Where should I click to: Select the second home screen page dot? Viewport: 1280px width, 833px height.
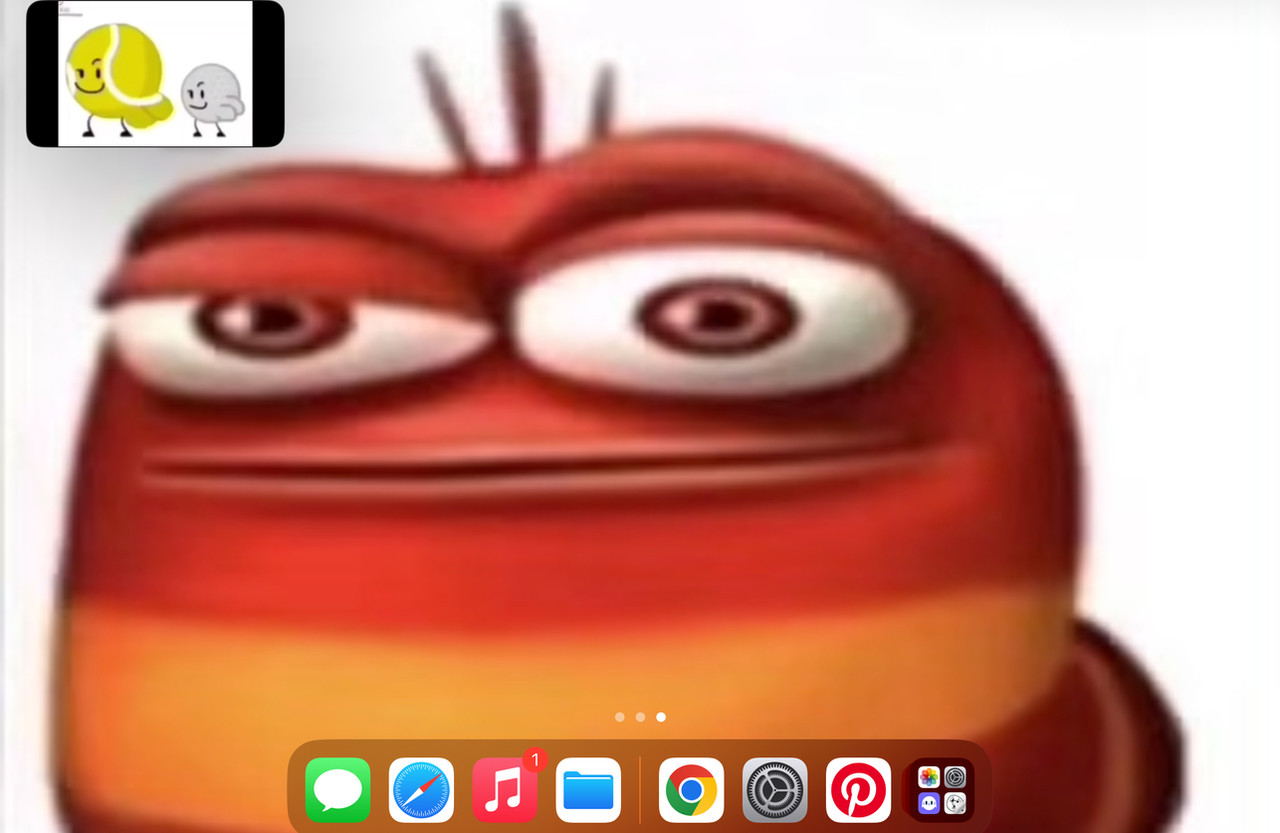pos(640,717)
